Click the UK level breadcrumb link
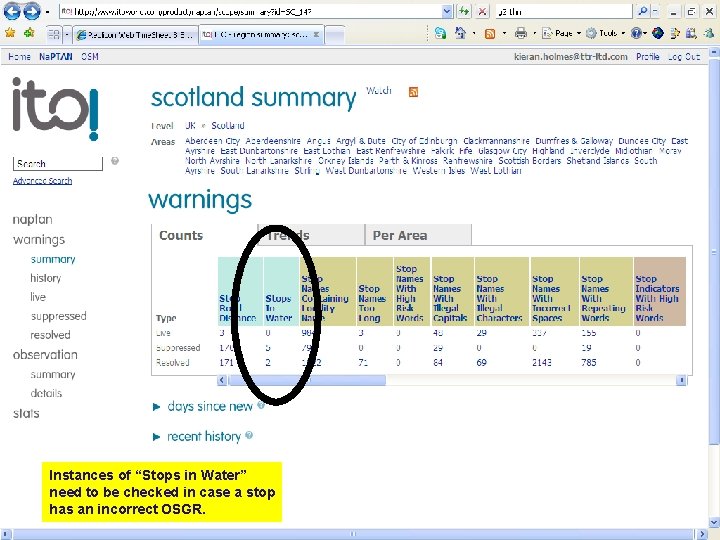 pos(190,125)
